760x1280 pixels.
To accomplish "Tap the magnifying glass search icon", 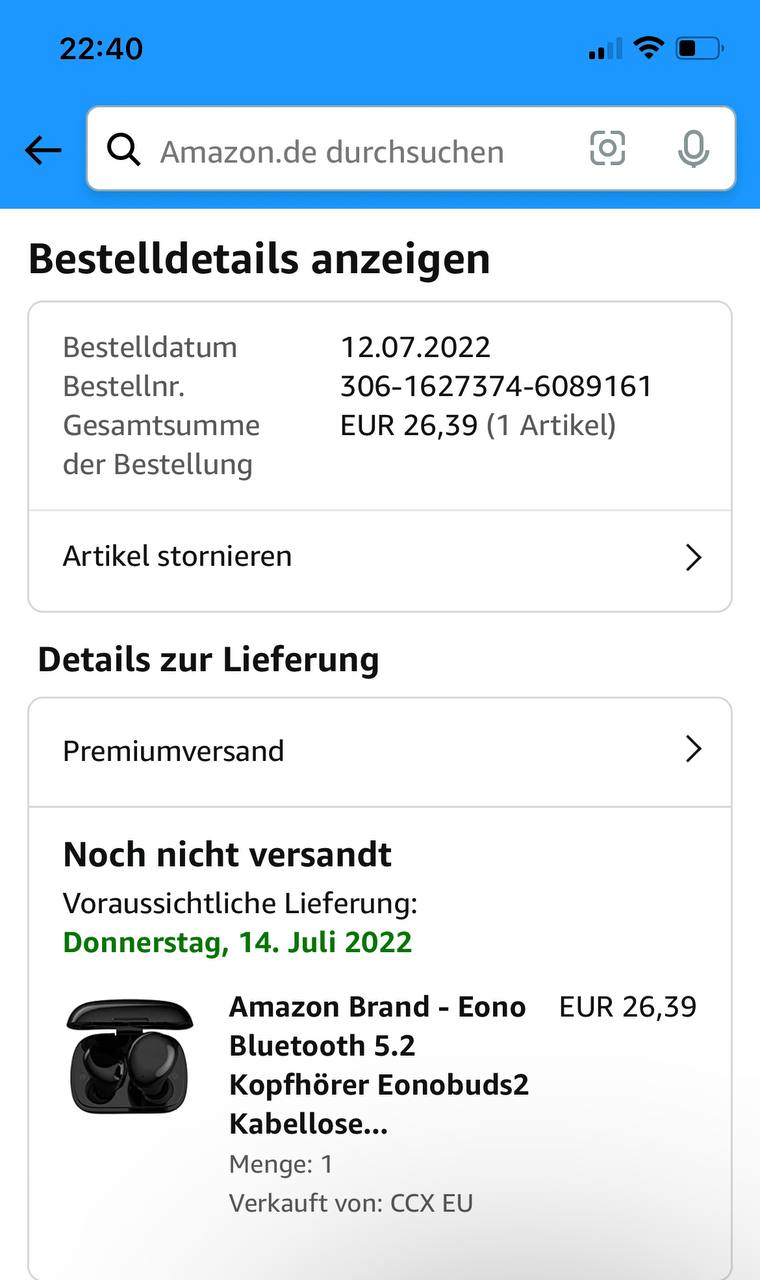I will click(124, 151).
